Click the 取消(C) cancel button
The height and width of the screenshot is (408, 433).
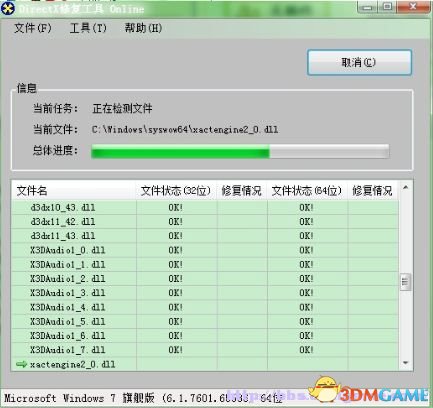click(359, 62)
